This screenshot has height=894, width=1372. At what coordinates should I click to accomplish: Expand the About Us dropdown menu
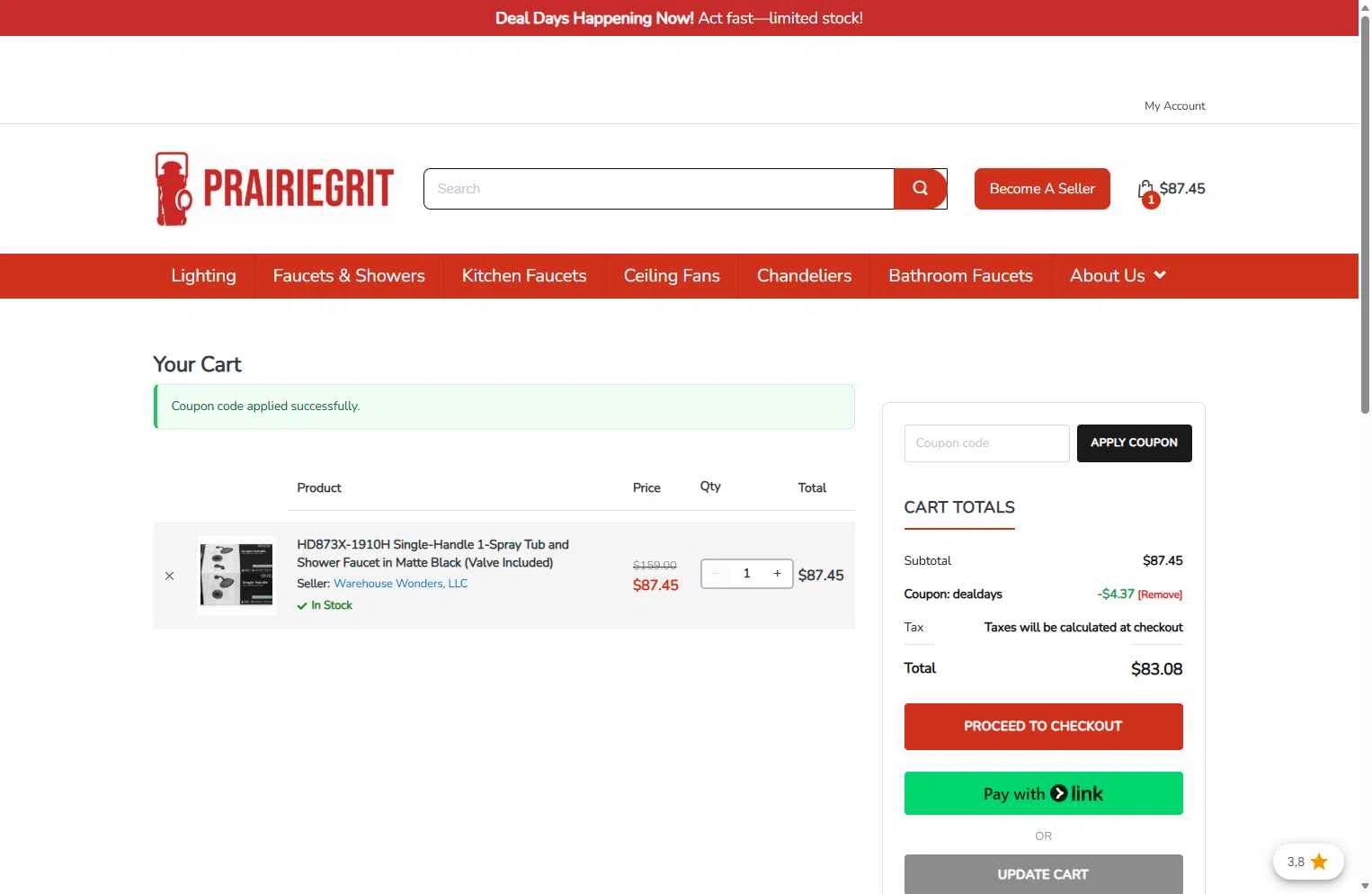(x=1118, y=276)
